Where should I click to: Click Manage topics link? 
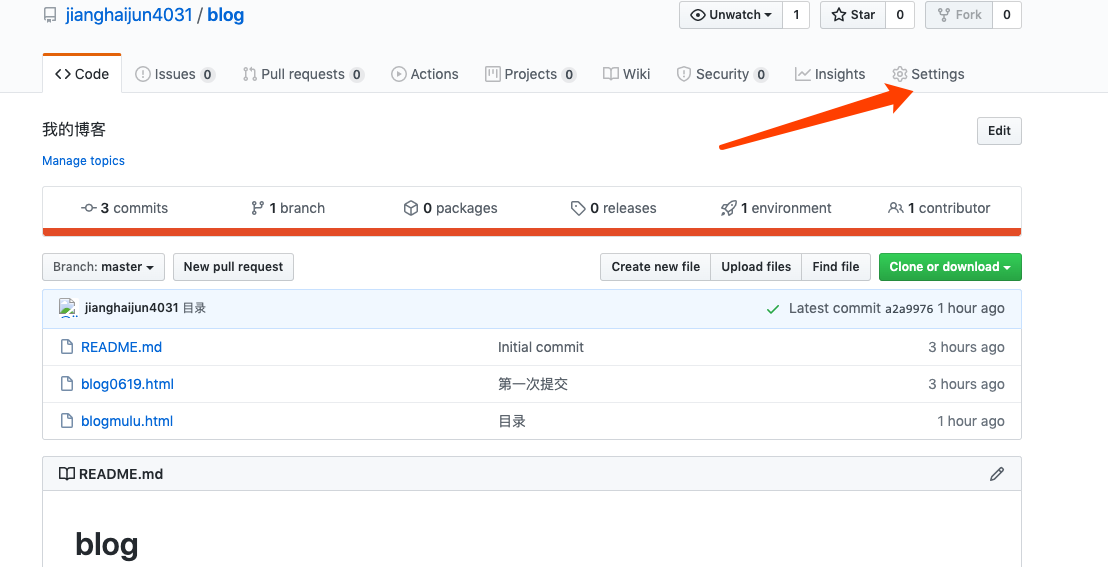point(83,160)
